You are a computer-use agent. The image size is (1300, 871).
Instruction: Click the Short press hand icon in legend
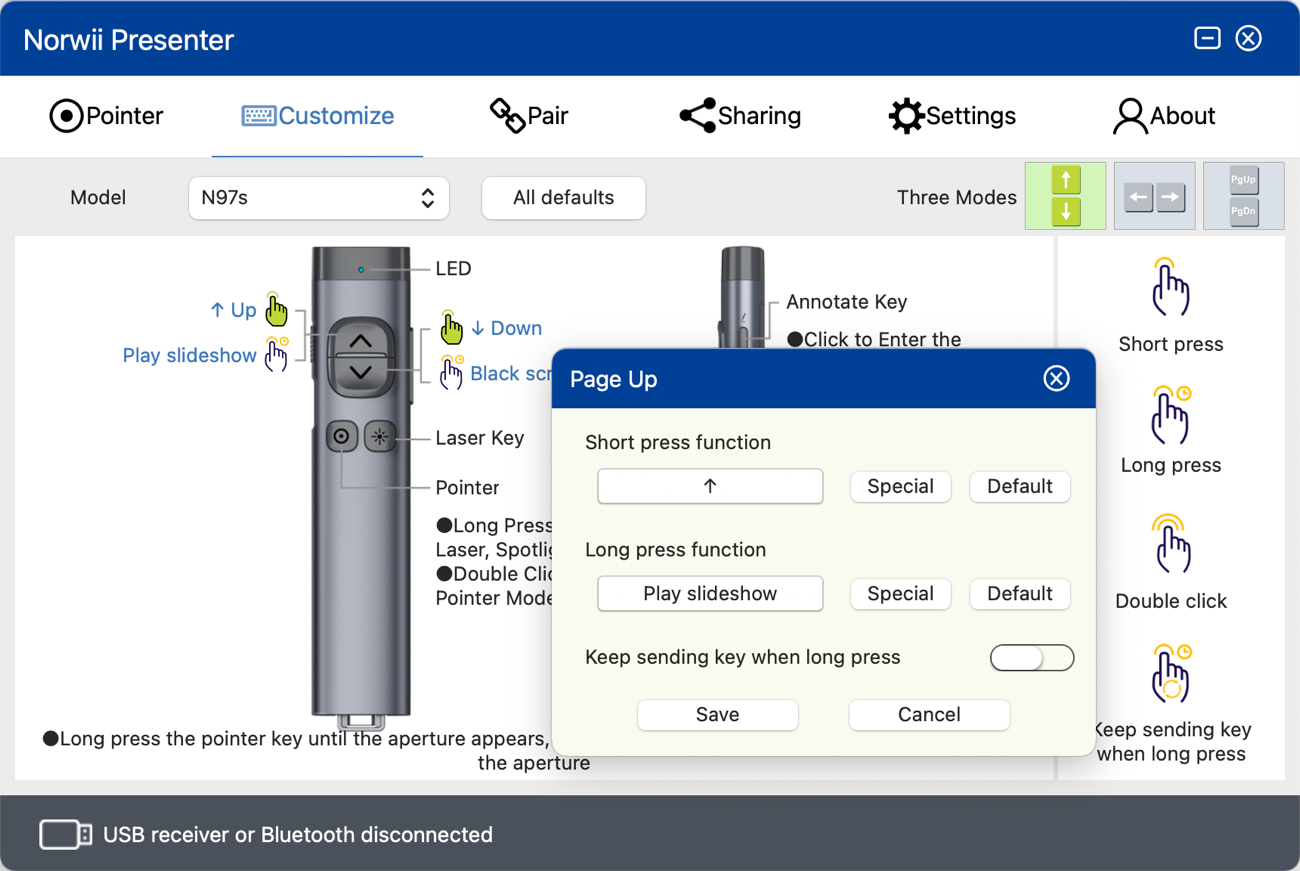[1169, 287]
